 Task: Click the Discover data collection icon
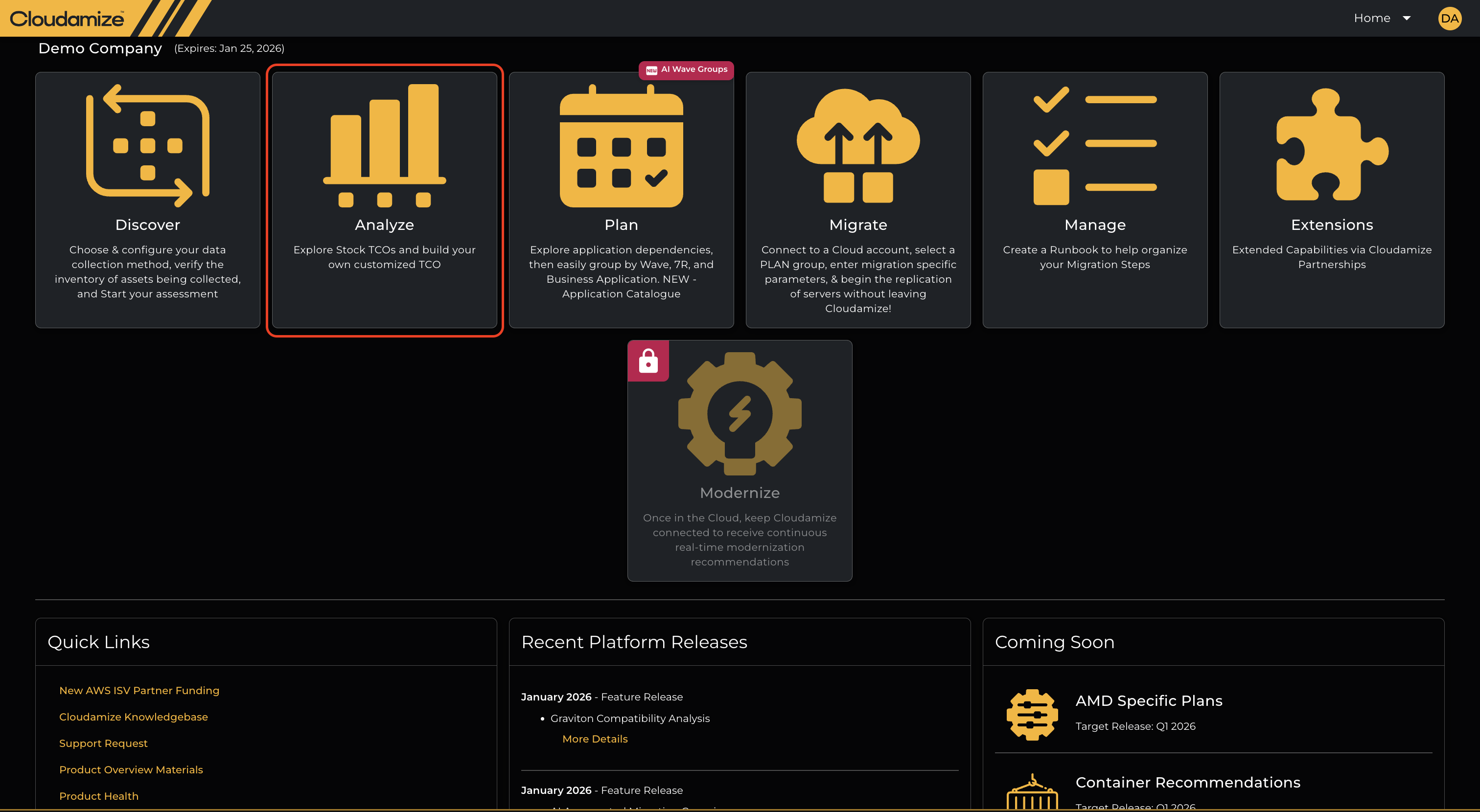[148, 146]
